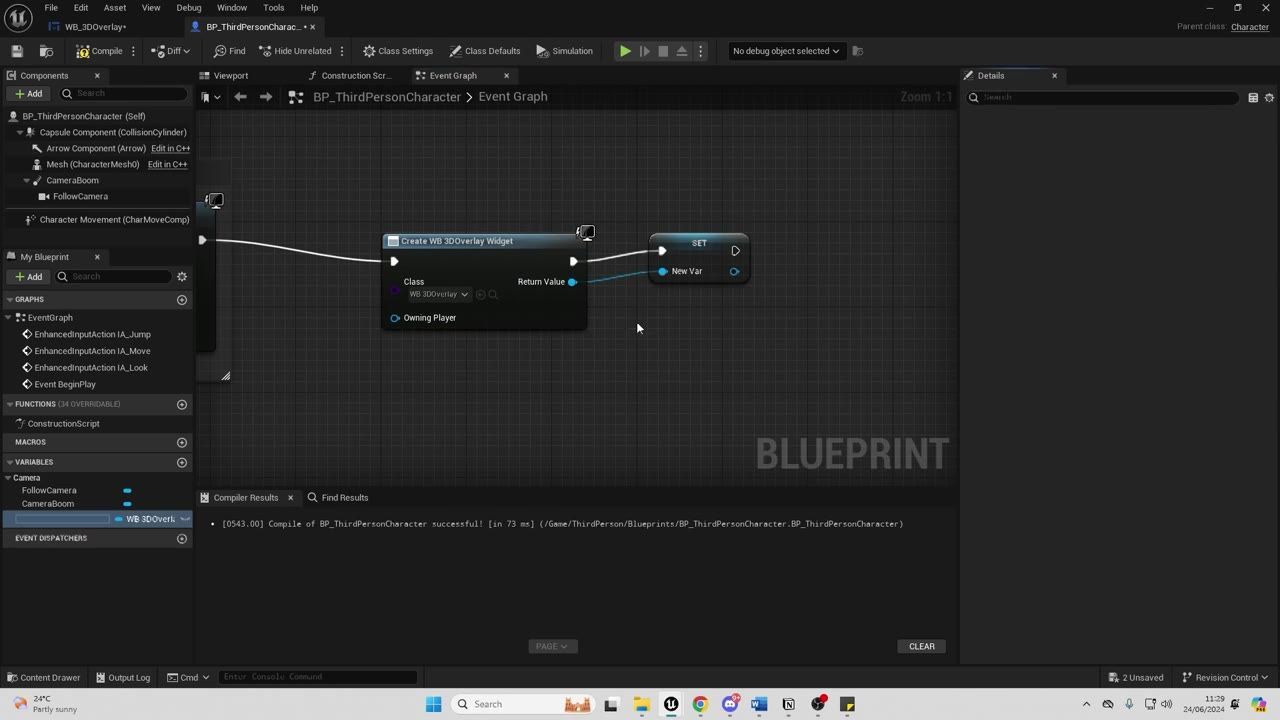Viewport: 1280px width, 720px height.
Task: Click Edit in C++ link for Arrow Component
Action: tap(171, 148)
